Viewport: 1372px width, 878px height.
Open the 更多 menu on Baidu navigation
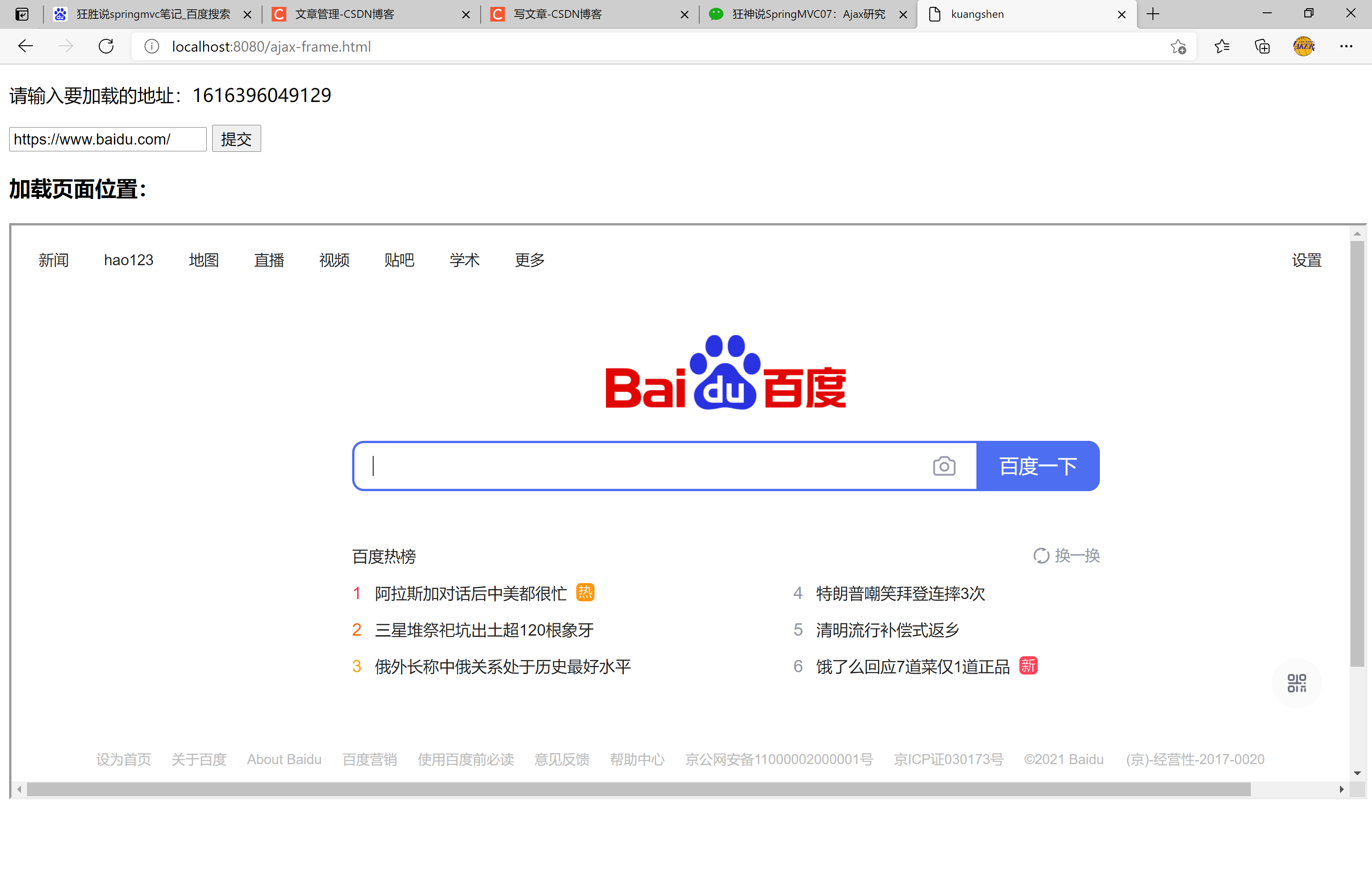pos(528,260)
